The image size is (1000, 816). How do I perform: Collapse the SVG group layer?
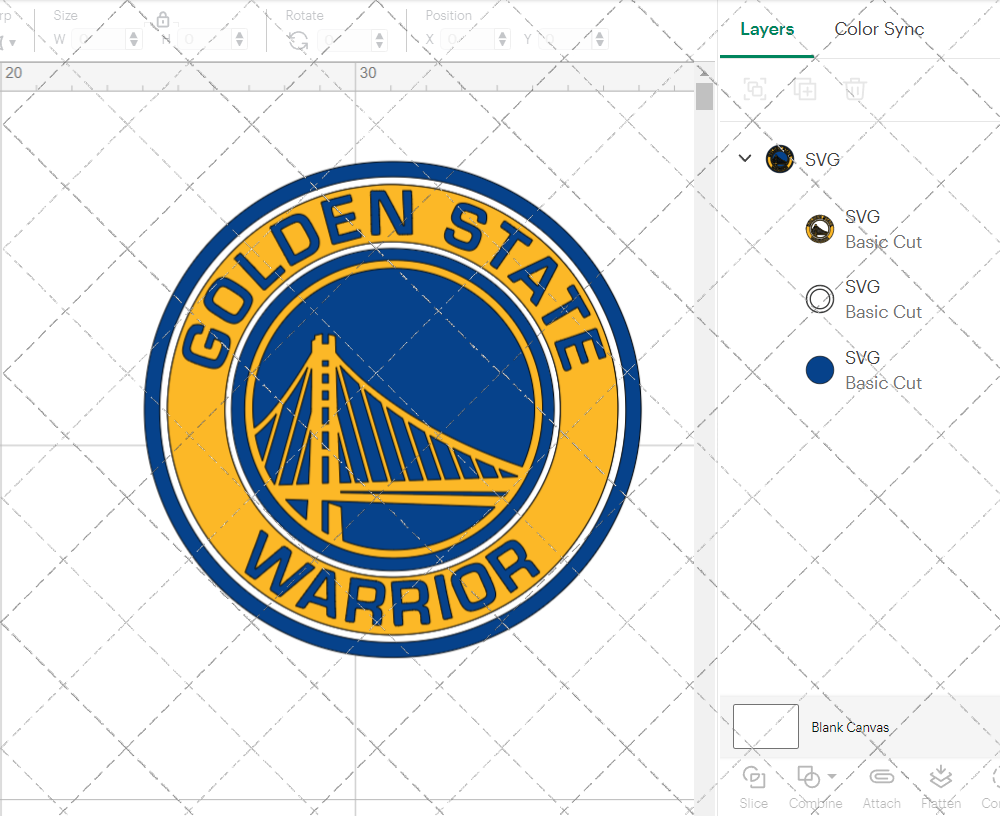pyautogui.click(x=744, y=158)
